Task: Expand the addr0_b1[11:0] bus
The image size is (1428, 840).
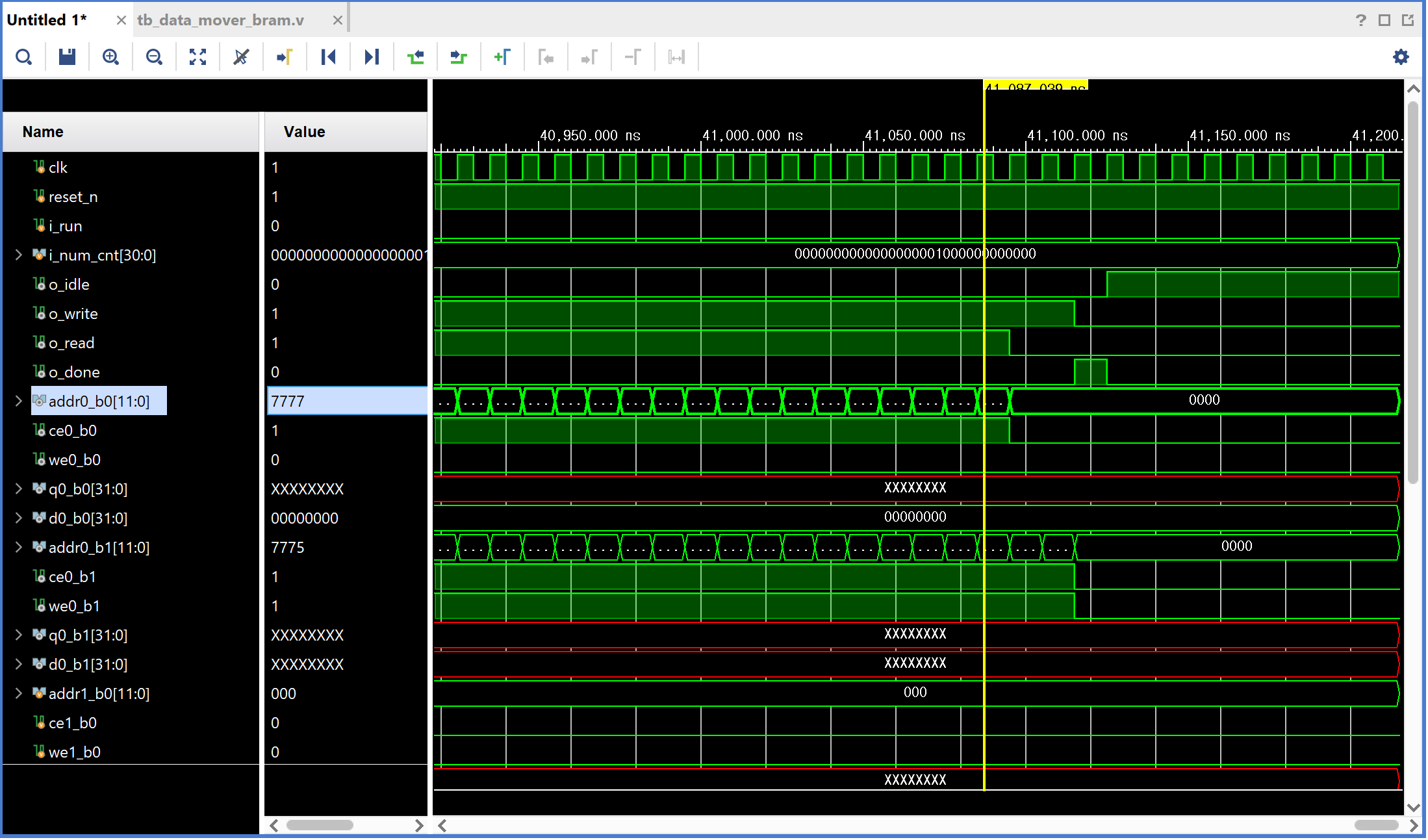Action: pos(19,548)
